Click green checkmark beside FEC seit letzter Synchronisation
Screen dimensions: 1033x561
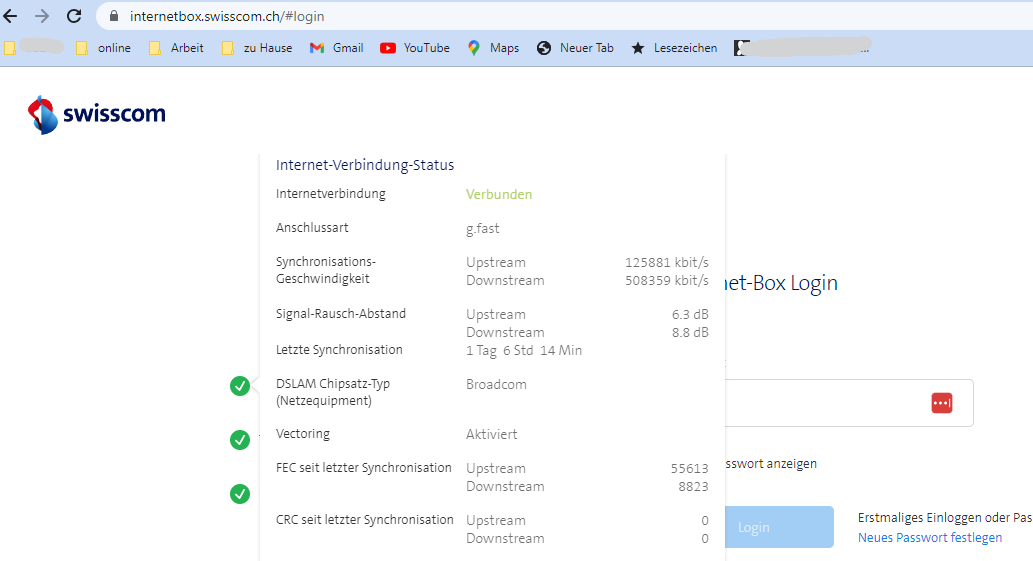point(240,493)
